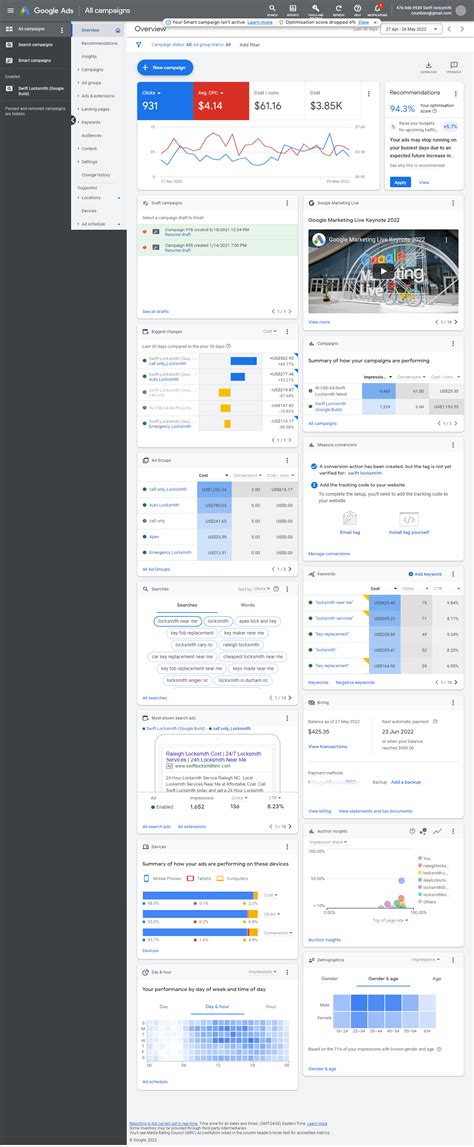
Task: Open the hamburger main menu
Action: point(10,10)
